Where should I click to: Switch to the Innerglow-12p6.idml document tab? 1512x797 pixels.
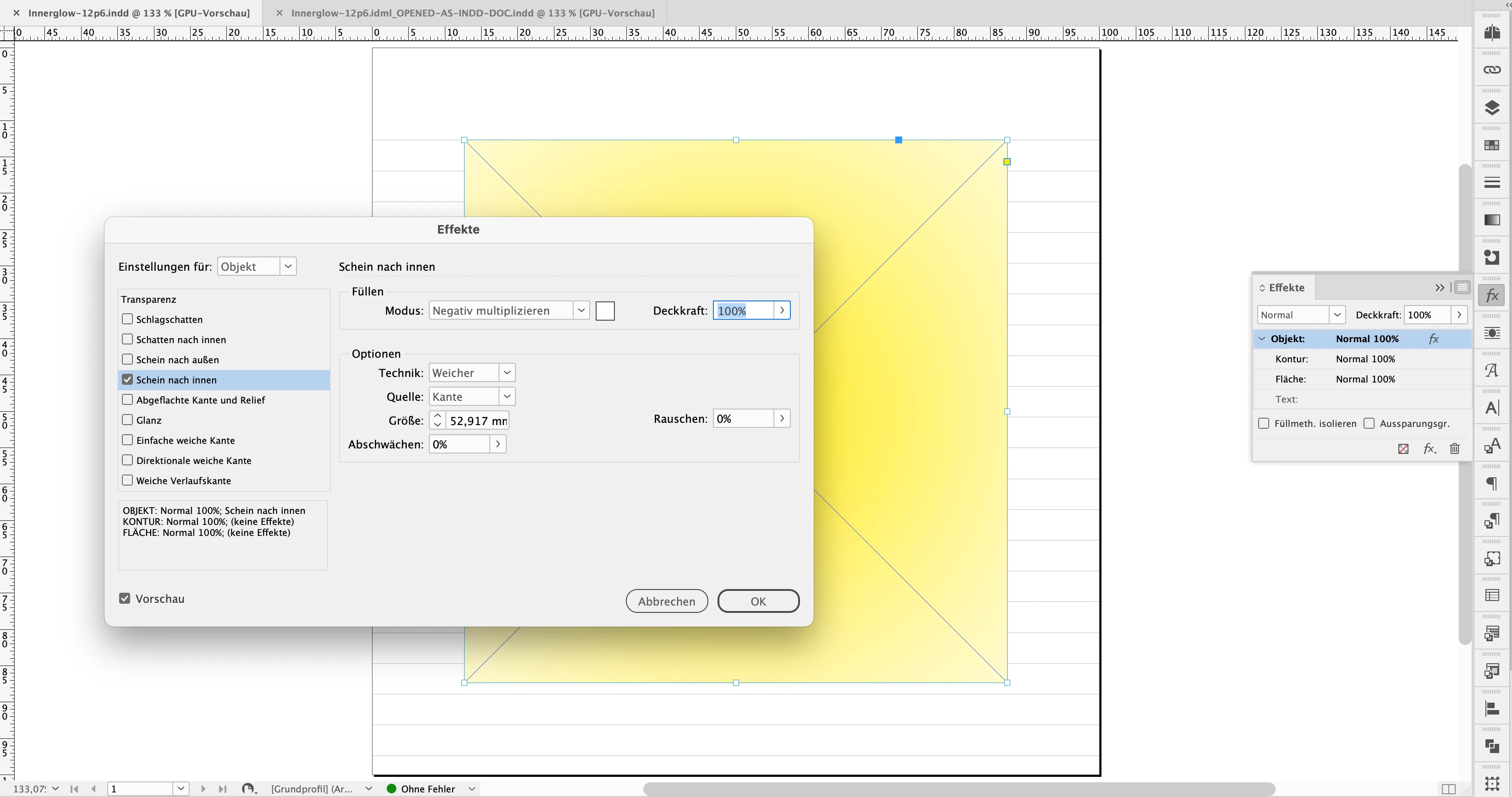[472, 13]
